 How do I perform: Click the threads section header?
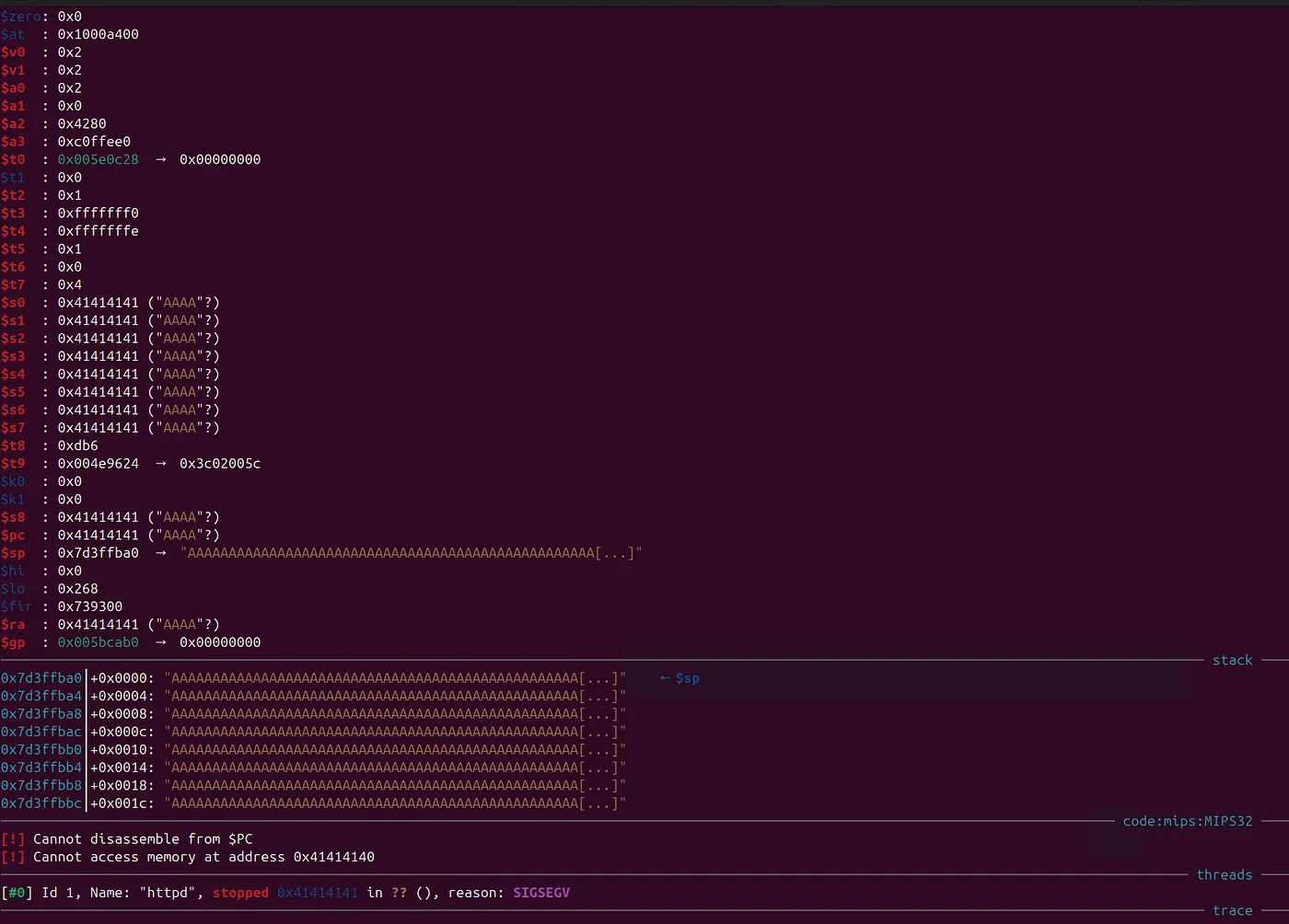pos(1225,875)
